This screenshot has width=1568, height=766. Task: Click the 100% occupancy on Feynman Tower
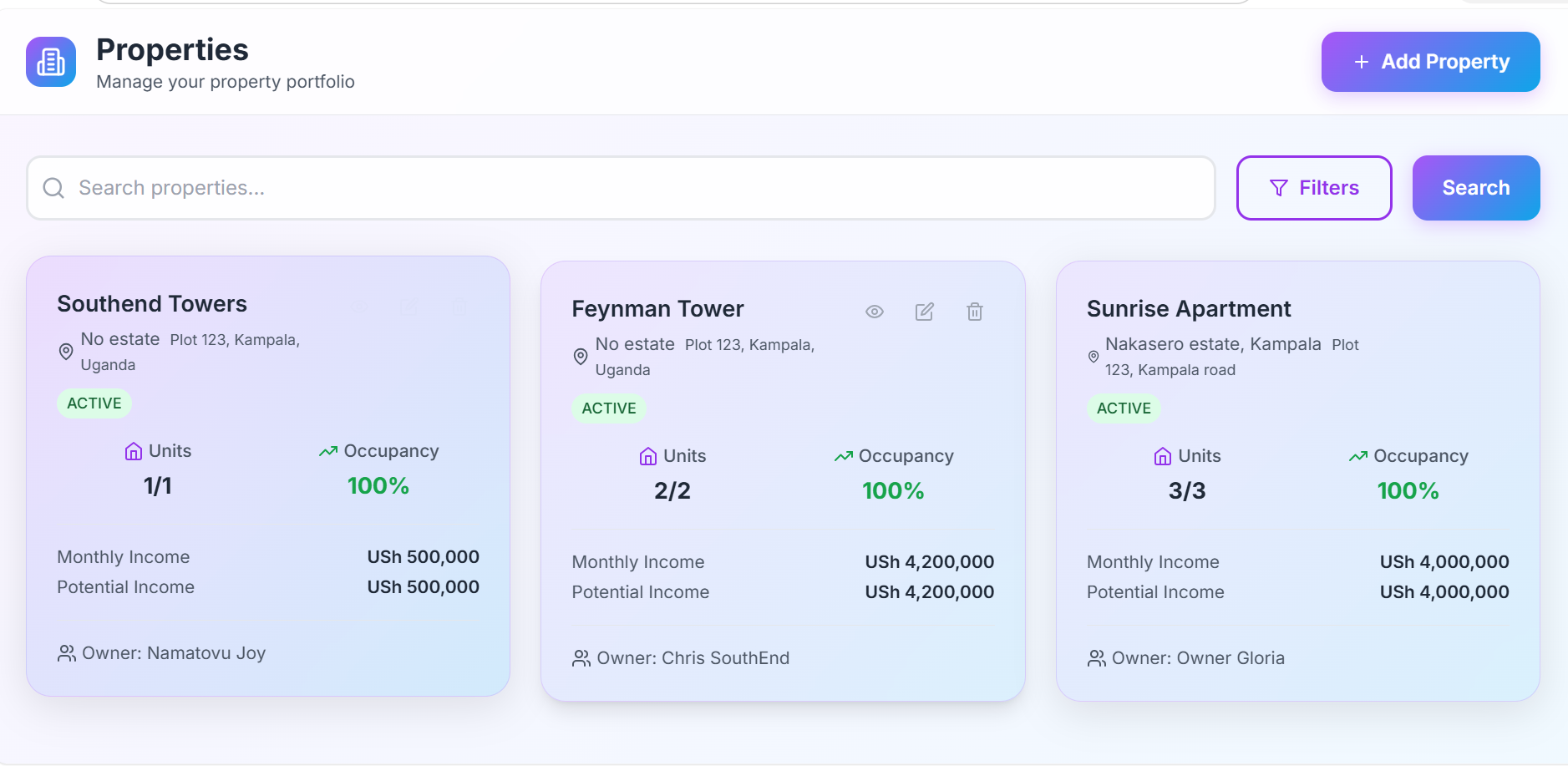coord(893,491)
